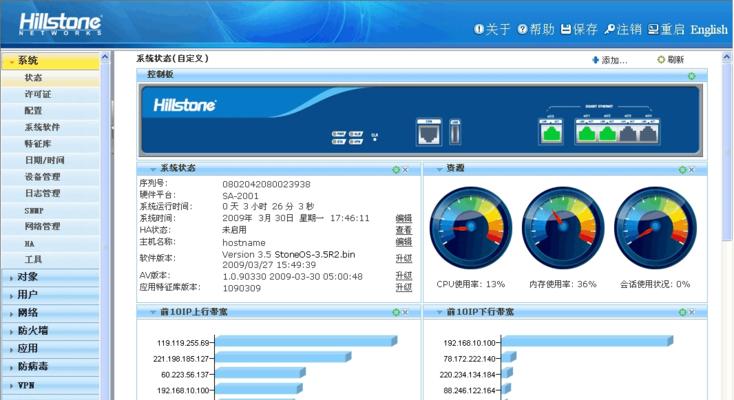Expand the 用户 sidebar section
This screenshot has height=400, width=734.
(x=50, y=295)
